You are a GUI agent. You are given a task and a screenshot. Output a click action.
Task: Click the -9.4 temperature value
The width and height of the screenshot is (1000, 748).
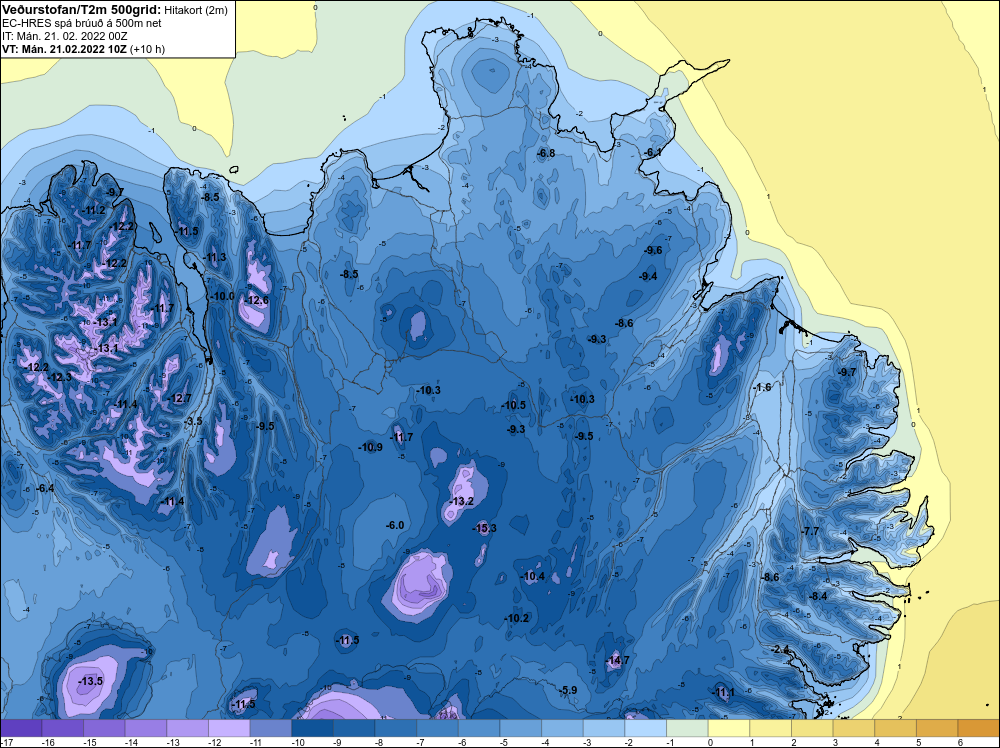point(648,276)
